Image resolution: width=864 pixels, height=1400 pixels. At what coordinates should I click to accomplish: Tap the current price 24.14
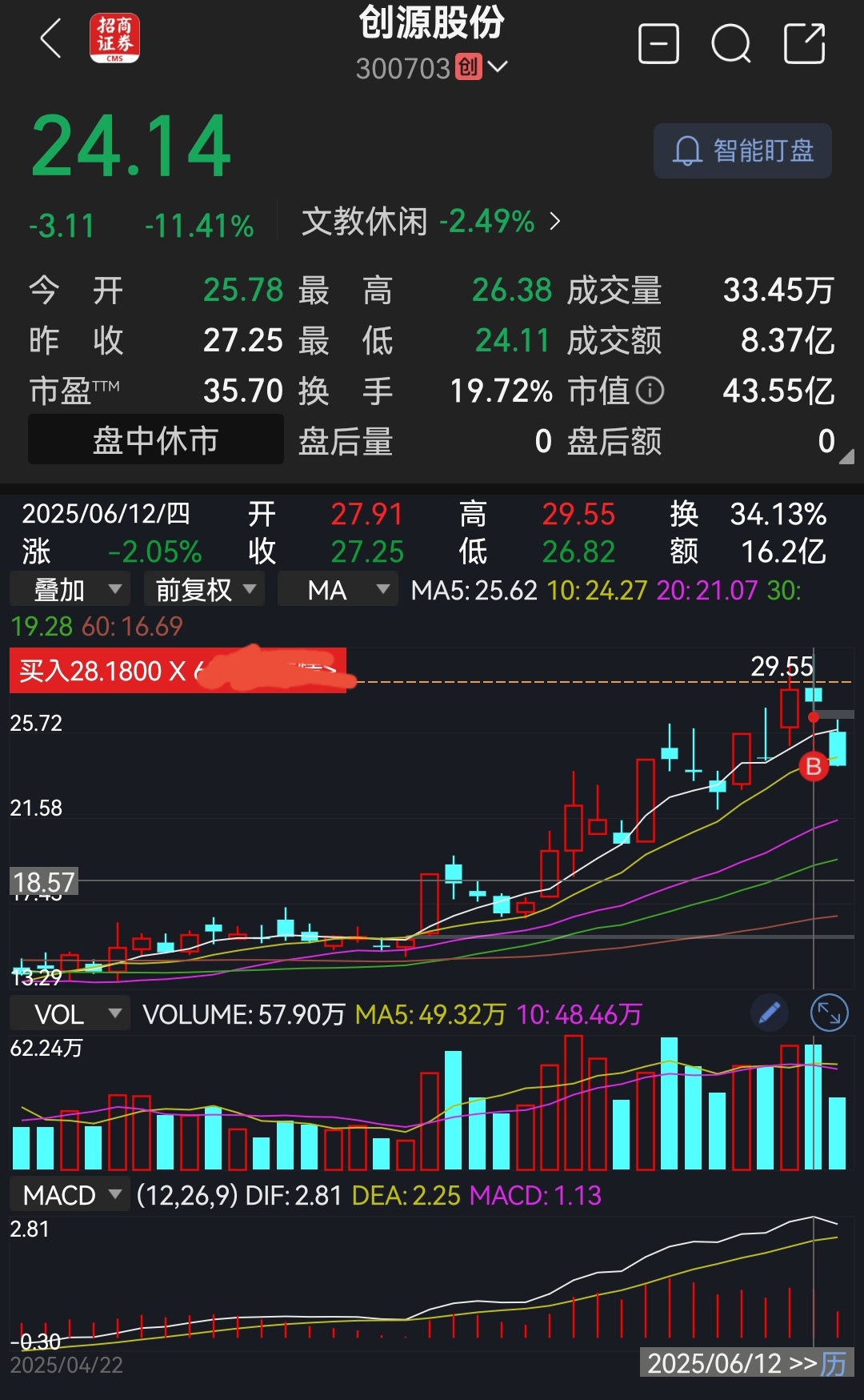point(131,146)
